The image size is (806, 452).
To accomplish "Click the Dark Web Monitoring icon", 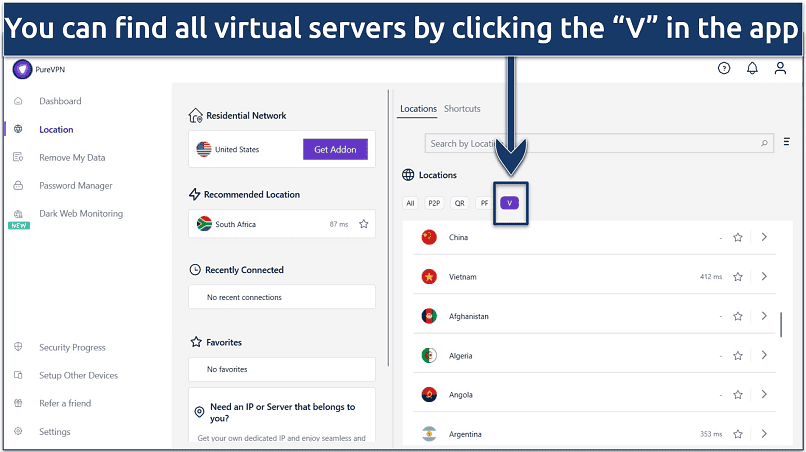I will coord(19,214).
